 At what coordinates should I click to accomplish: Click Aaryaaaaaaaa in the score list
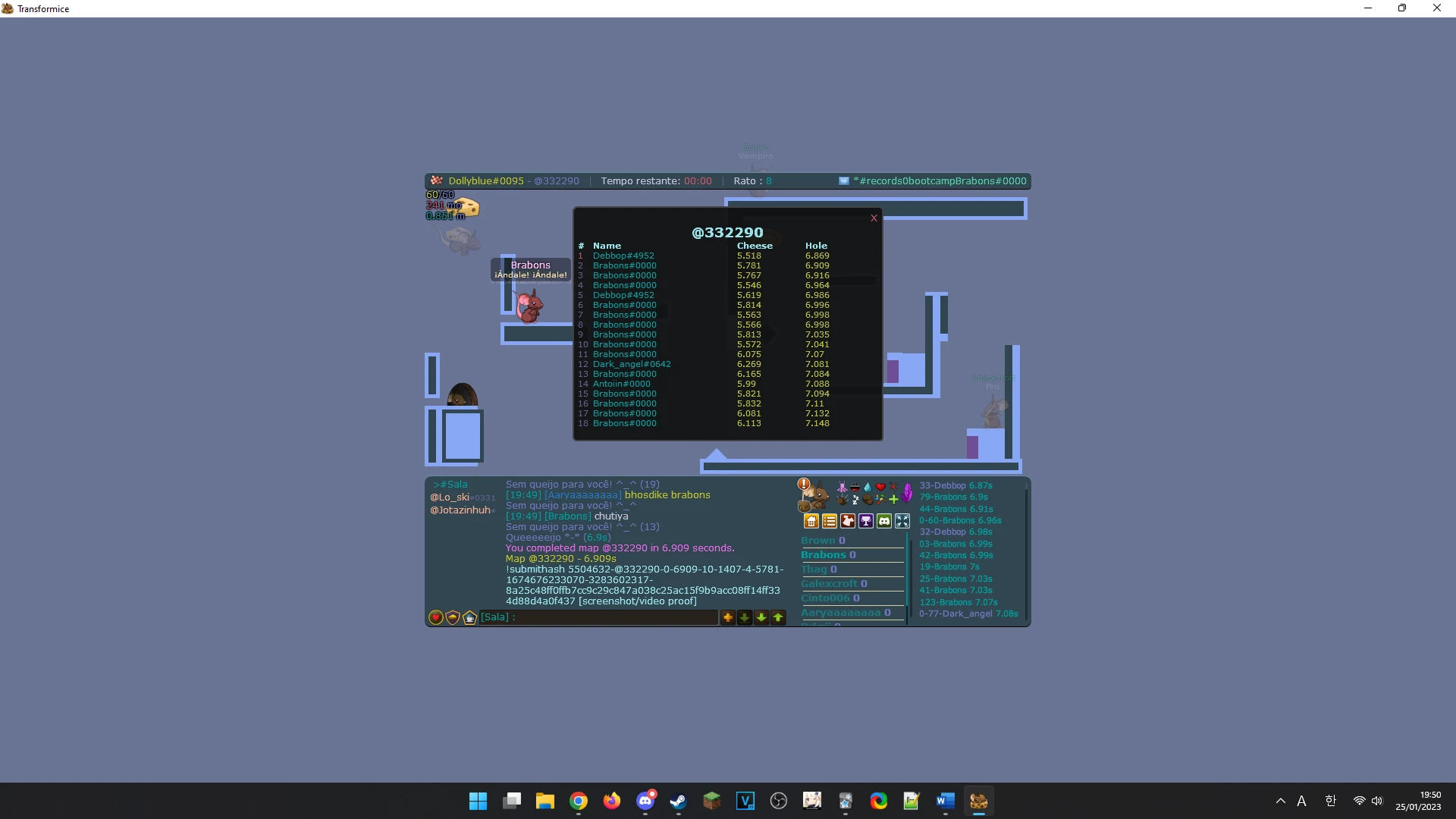[846, 613]
